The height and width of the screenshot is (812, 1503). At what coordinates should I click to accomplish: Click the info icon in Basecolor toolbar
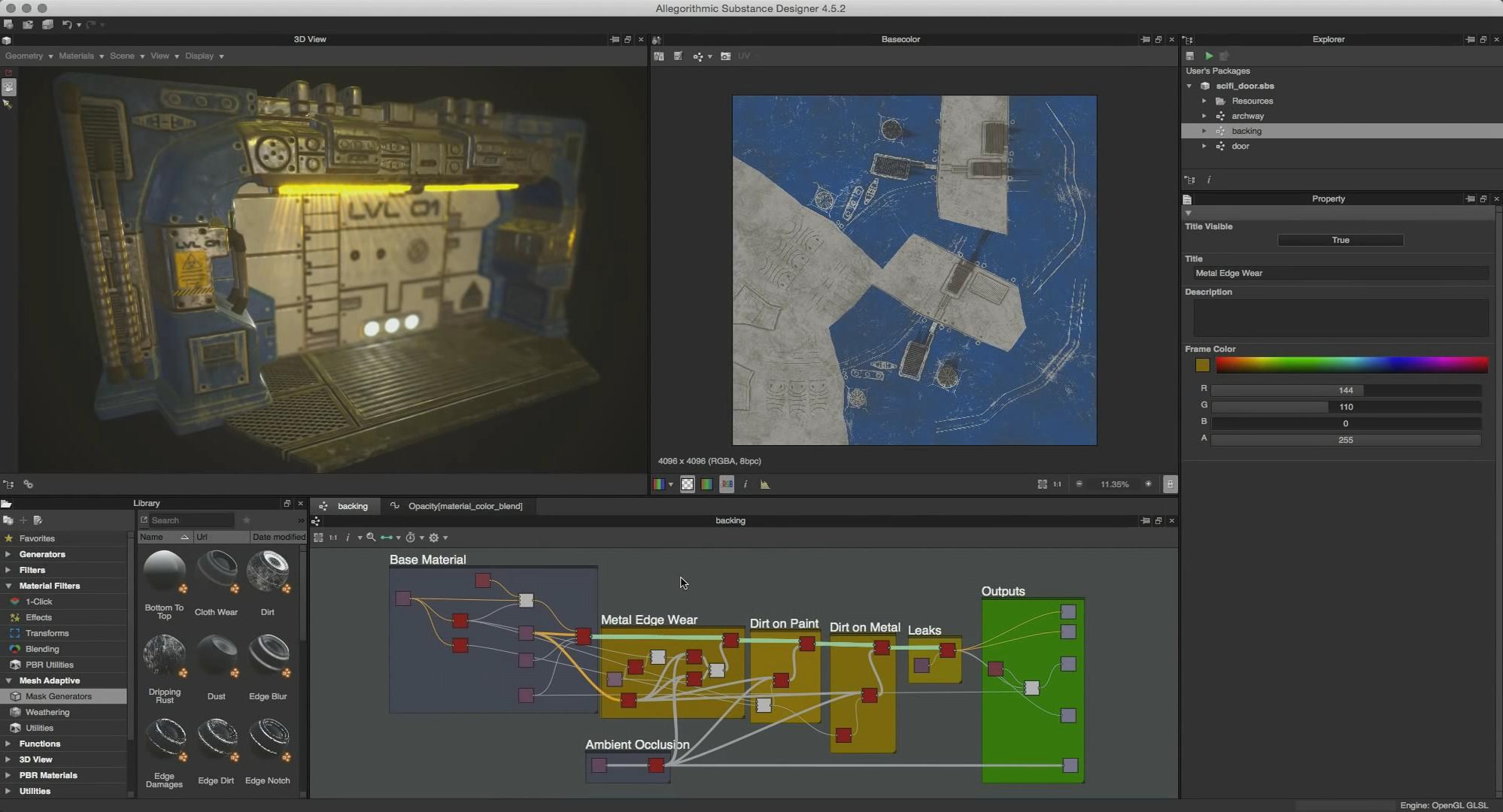(745, 485)
